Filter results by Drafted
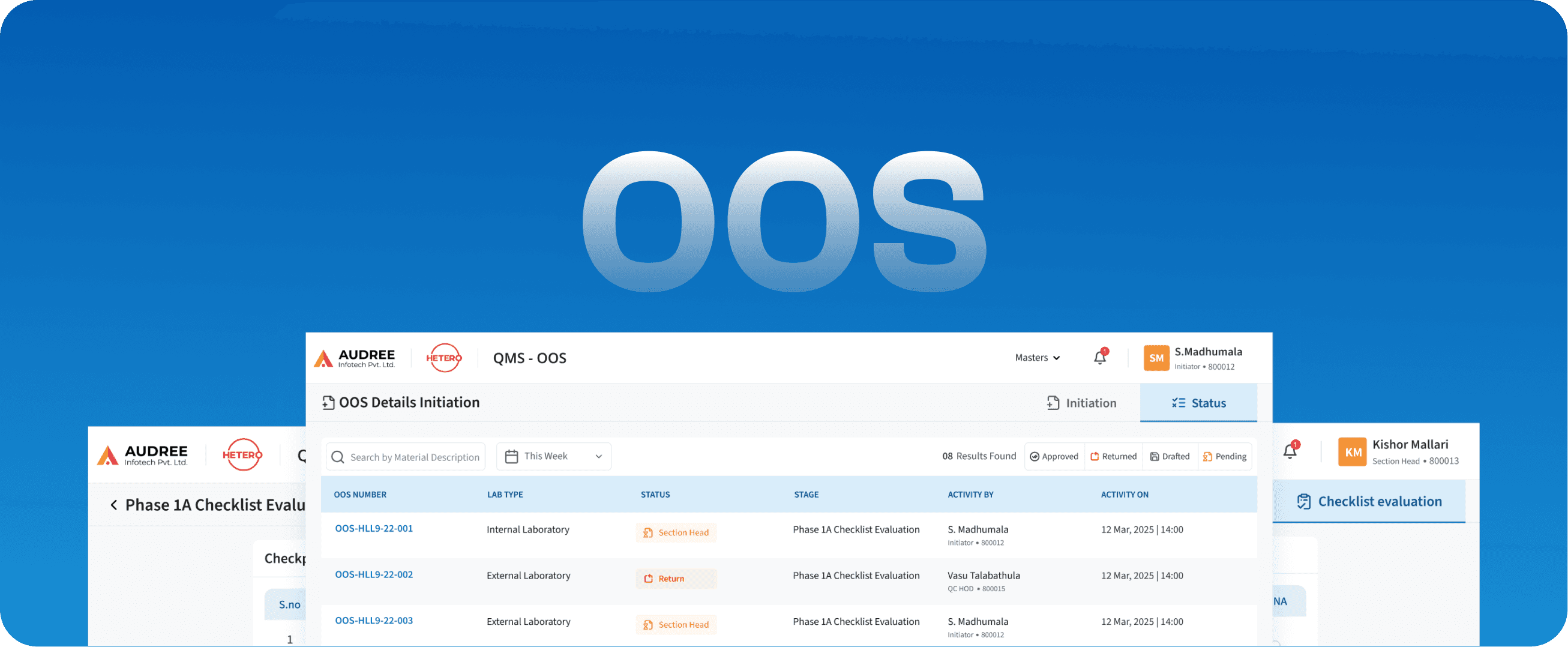 [x=1170, y=457]
